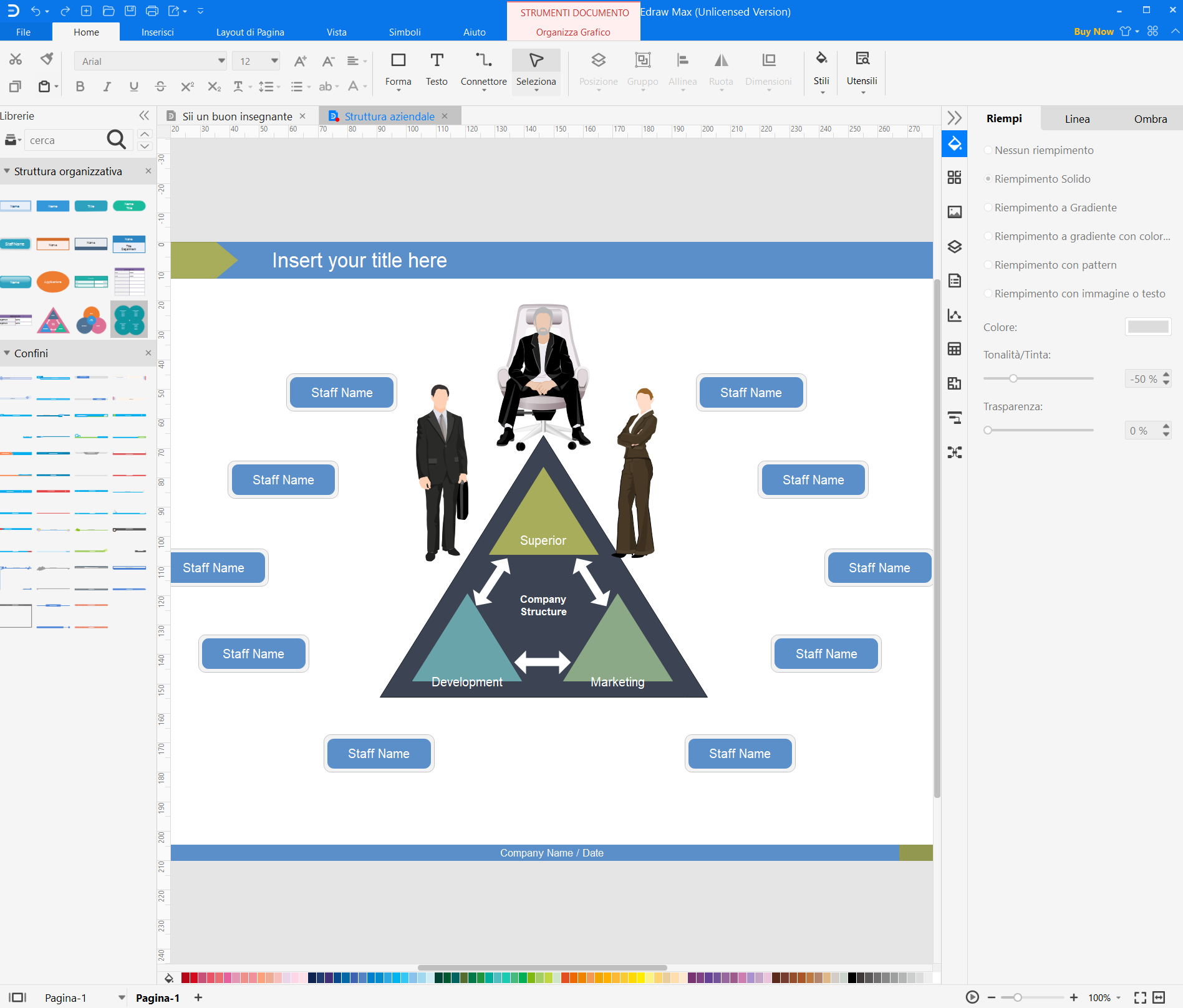
Task: Select Riempimento con pattern option
Action: [x=988, y=265]
